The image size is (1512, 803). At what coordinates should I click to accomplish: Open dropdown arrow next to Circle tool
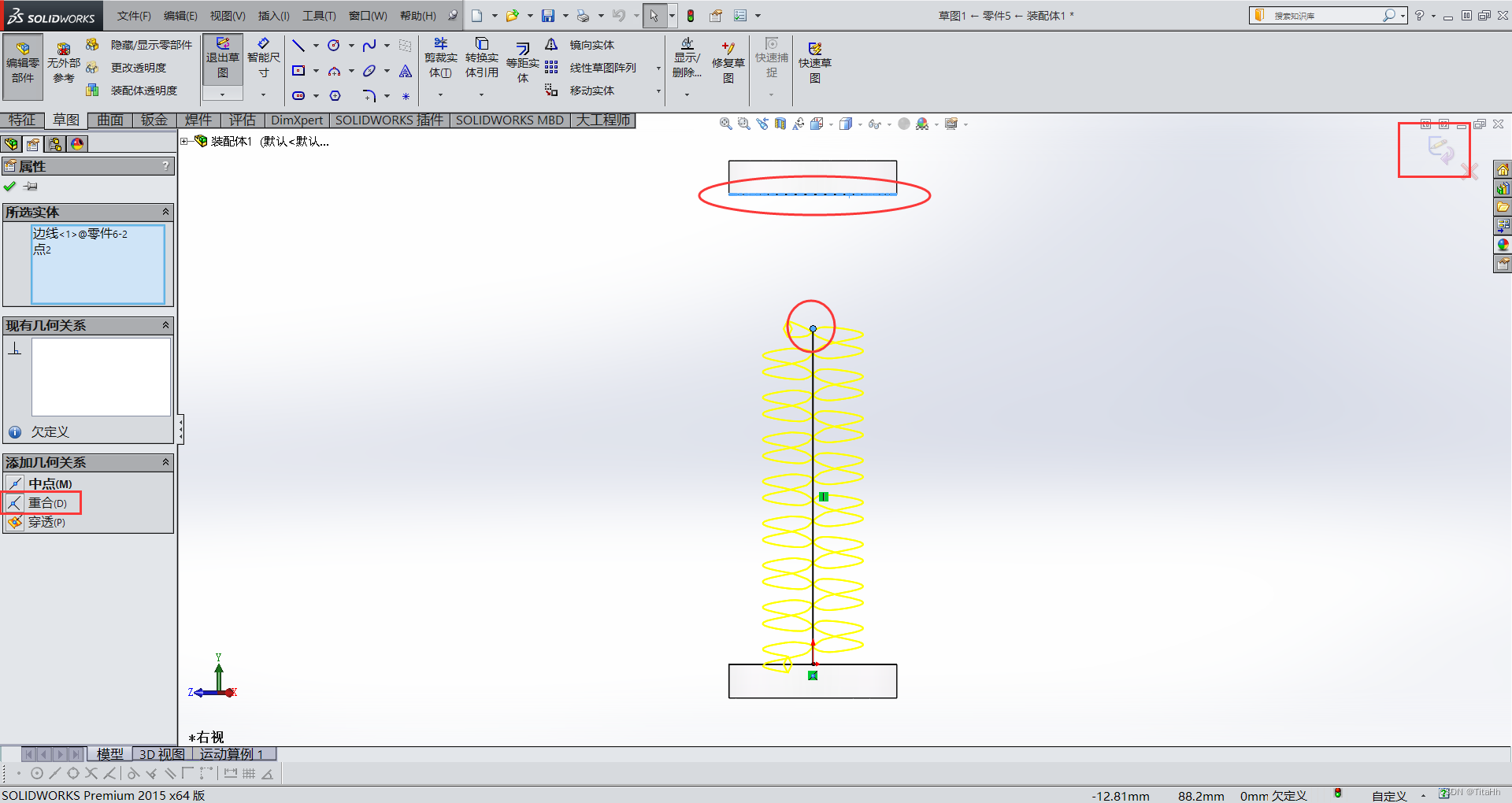[351, 46]
